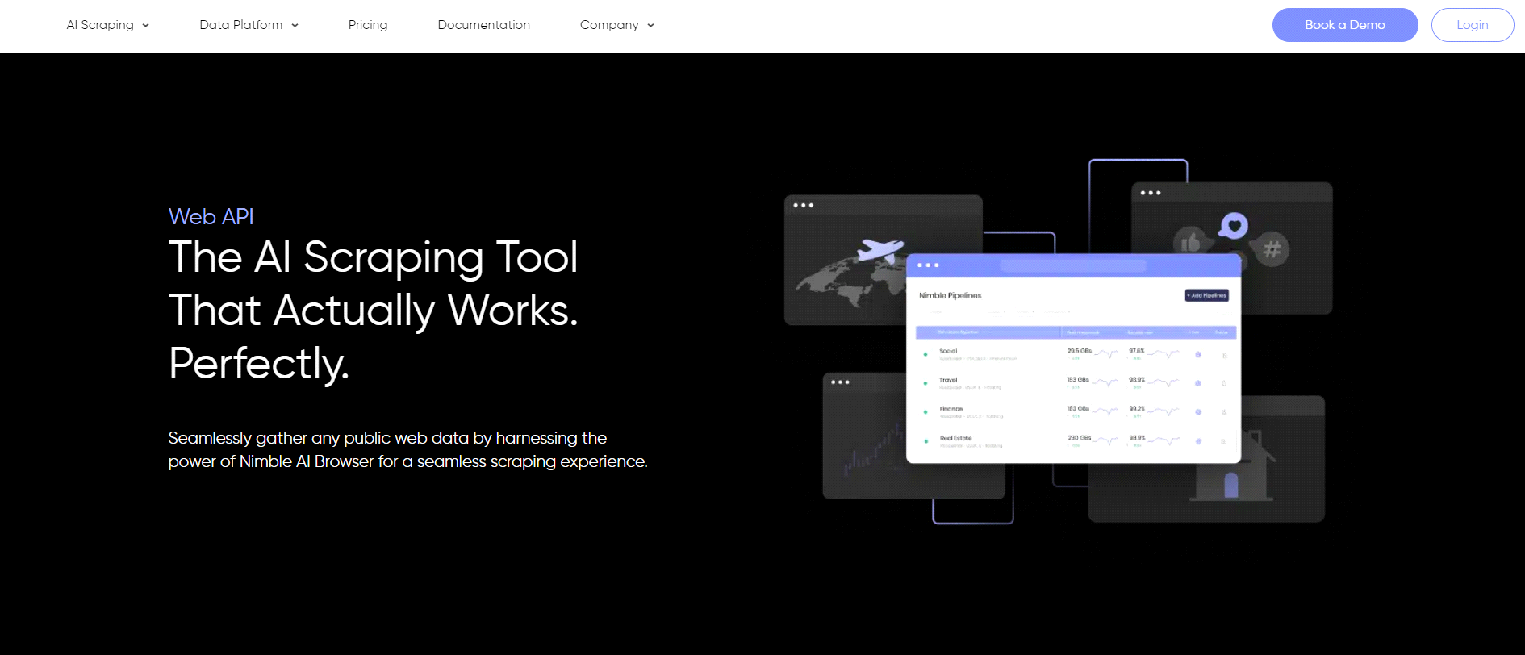Click the Book a Demo button

pyautogui.click(x=1345, y=25)
